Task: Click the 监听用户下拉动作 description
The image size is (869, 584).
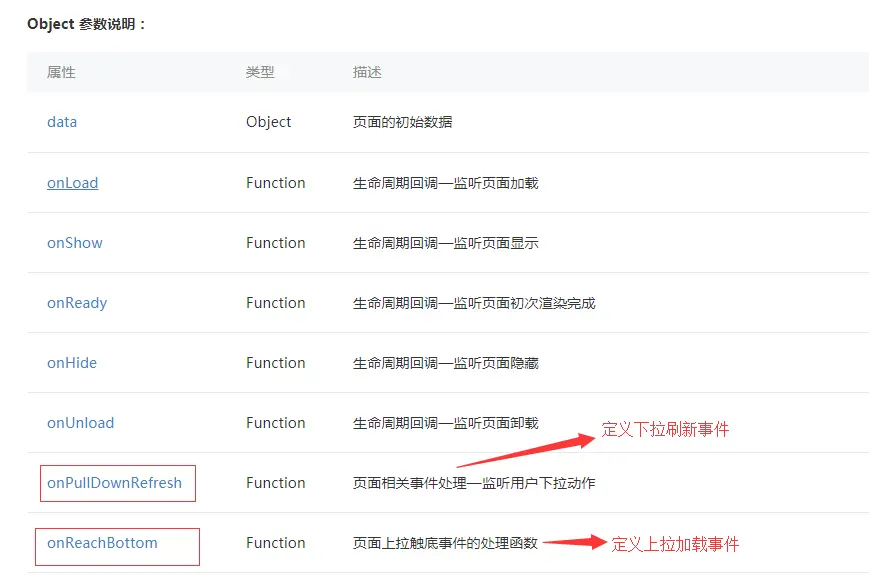Action: (539, 483)
